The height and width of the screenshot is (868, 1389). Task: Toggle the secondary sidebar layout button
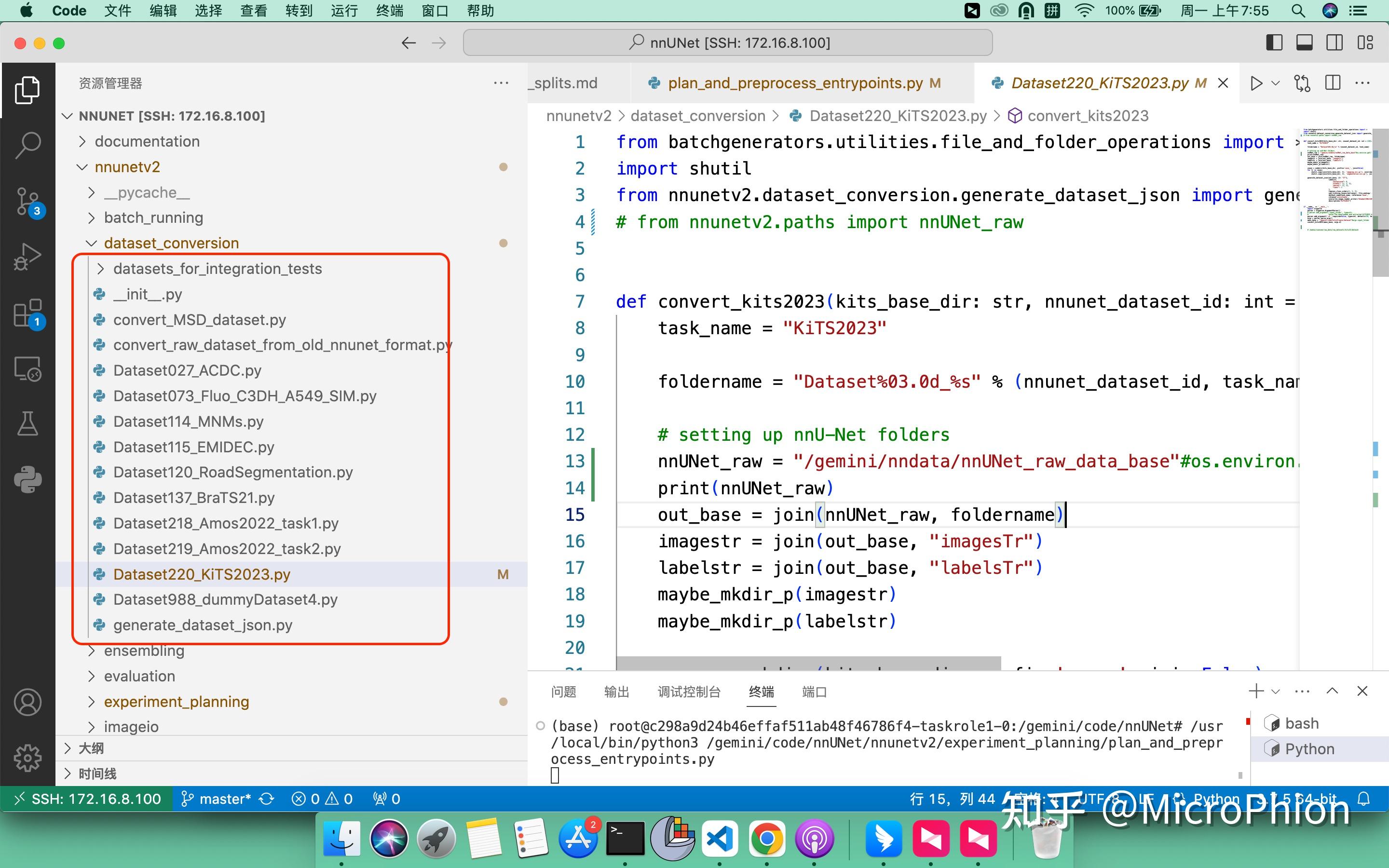(x=1335, y=42)
